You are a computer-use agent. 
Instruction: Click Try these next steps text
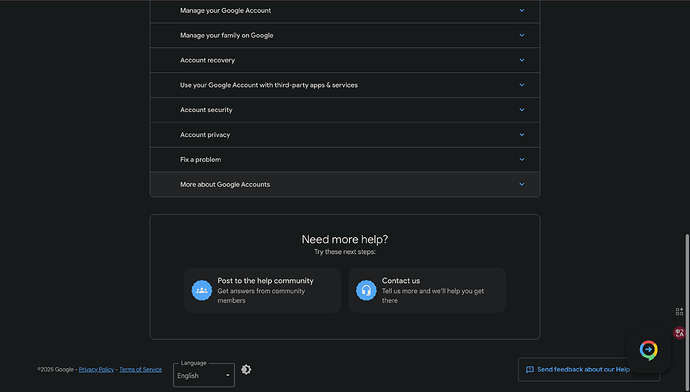[345, 252]
